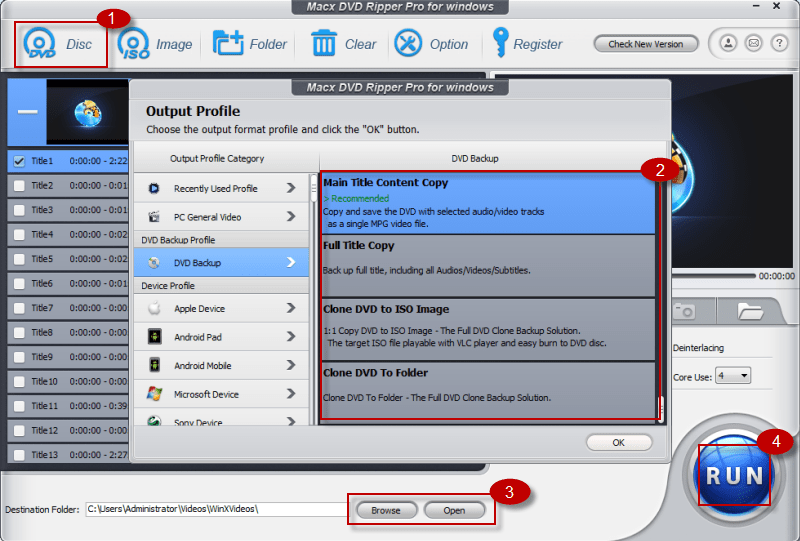
Task: Expand DVD Backup category arrow
Action: click(x=291, y=262)
